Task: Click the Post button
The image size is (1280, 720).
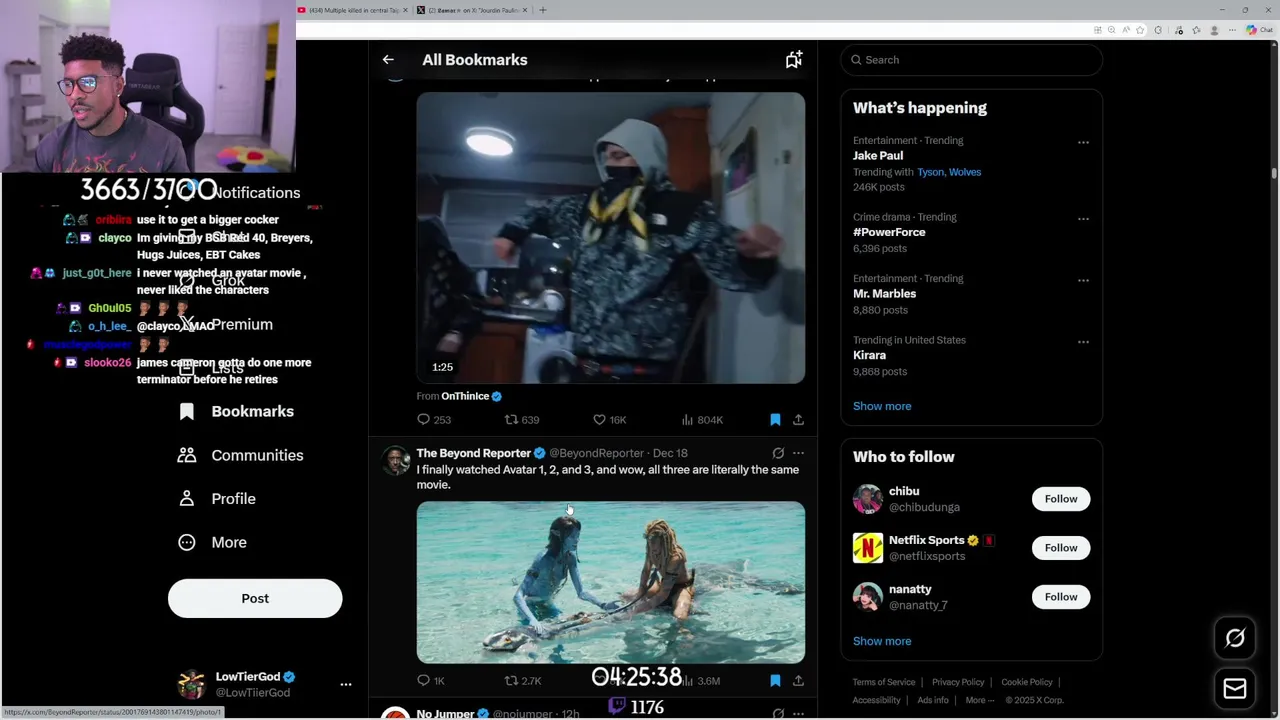Action: click(255, 598)
